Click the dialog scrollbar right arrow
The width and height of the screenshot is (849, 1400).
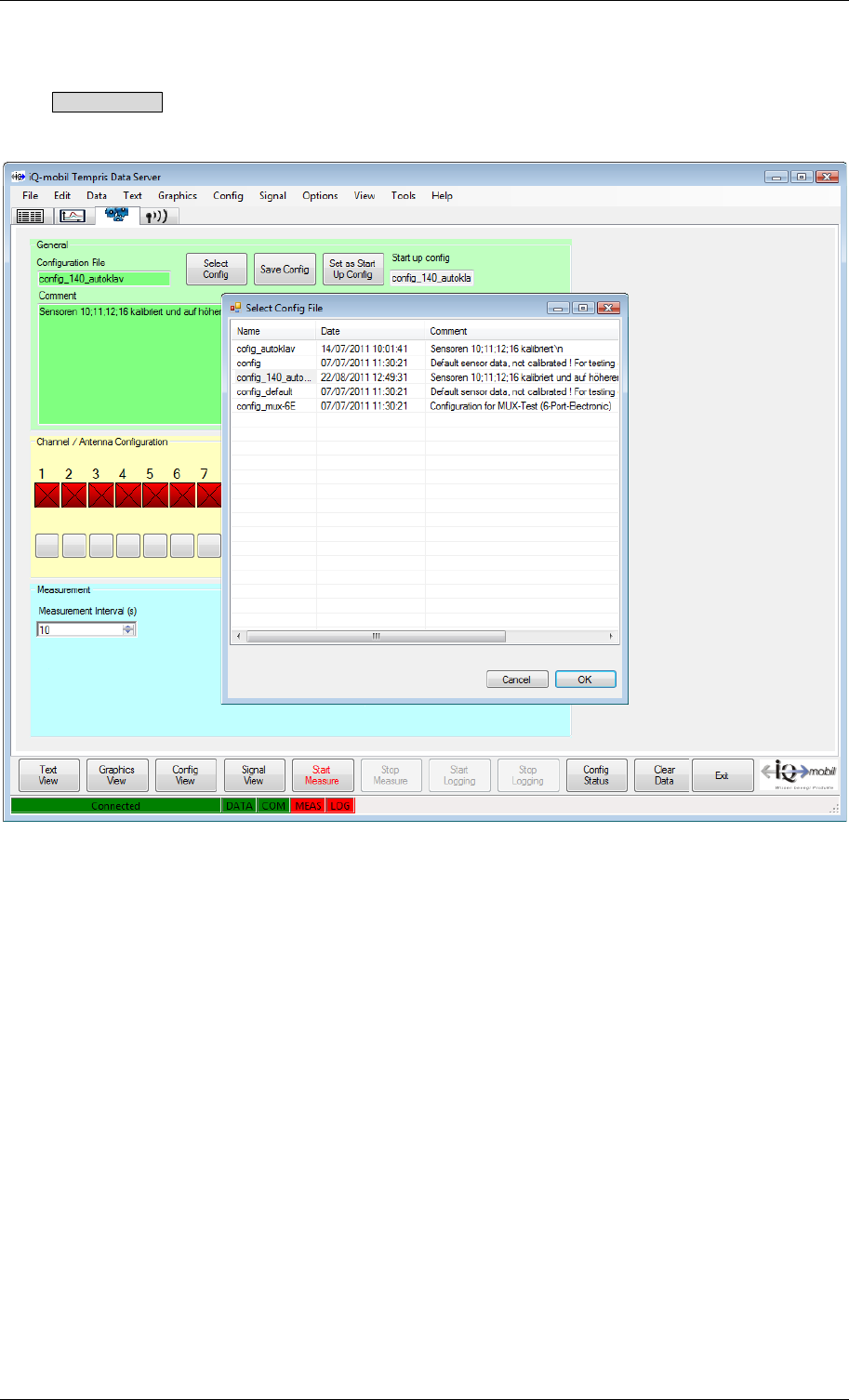point(611,637)
